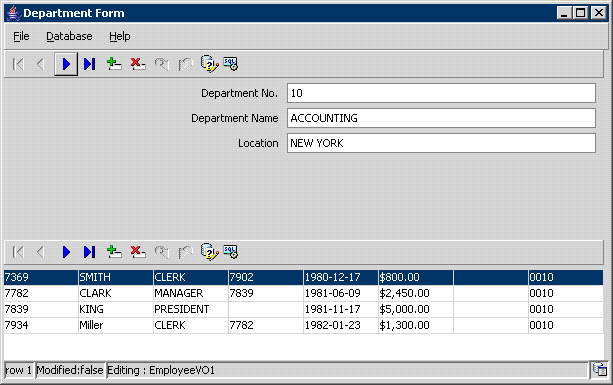This screenshot has width=613, height=385.
Task: Delete row in department toolbar
Action: pos(138,64)
